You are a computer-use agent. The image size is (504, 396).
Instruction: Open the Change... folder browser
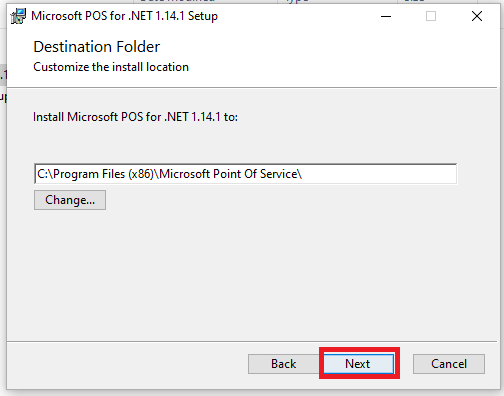(70, 200)
